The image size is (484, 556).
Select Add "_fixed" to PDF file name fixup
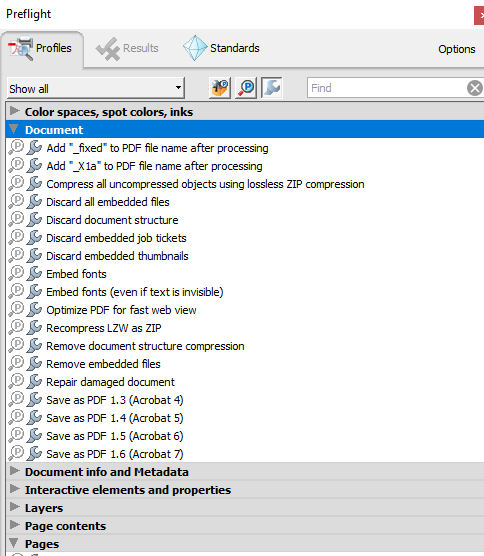click(157, 148)
